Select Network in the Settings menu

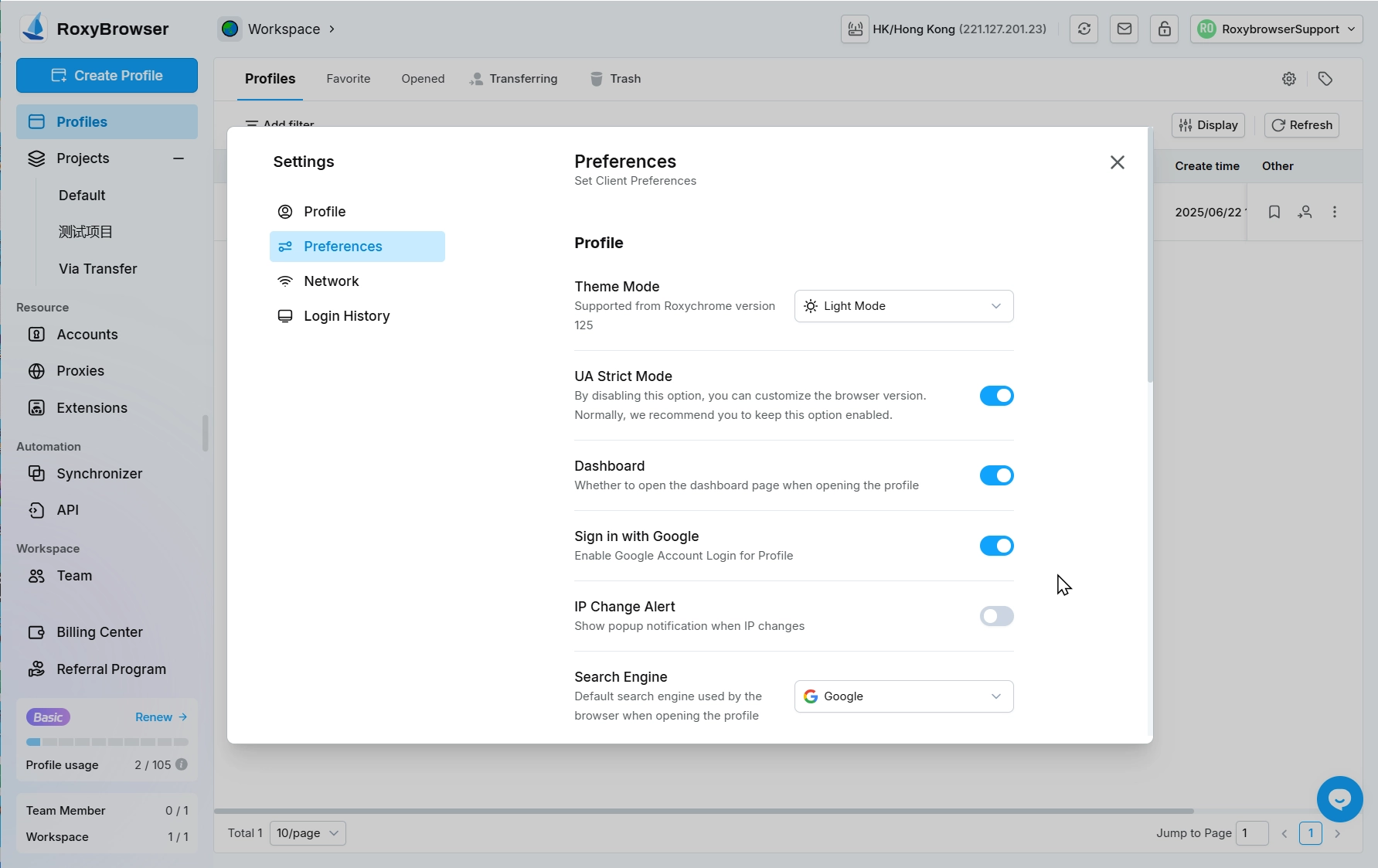331,281
